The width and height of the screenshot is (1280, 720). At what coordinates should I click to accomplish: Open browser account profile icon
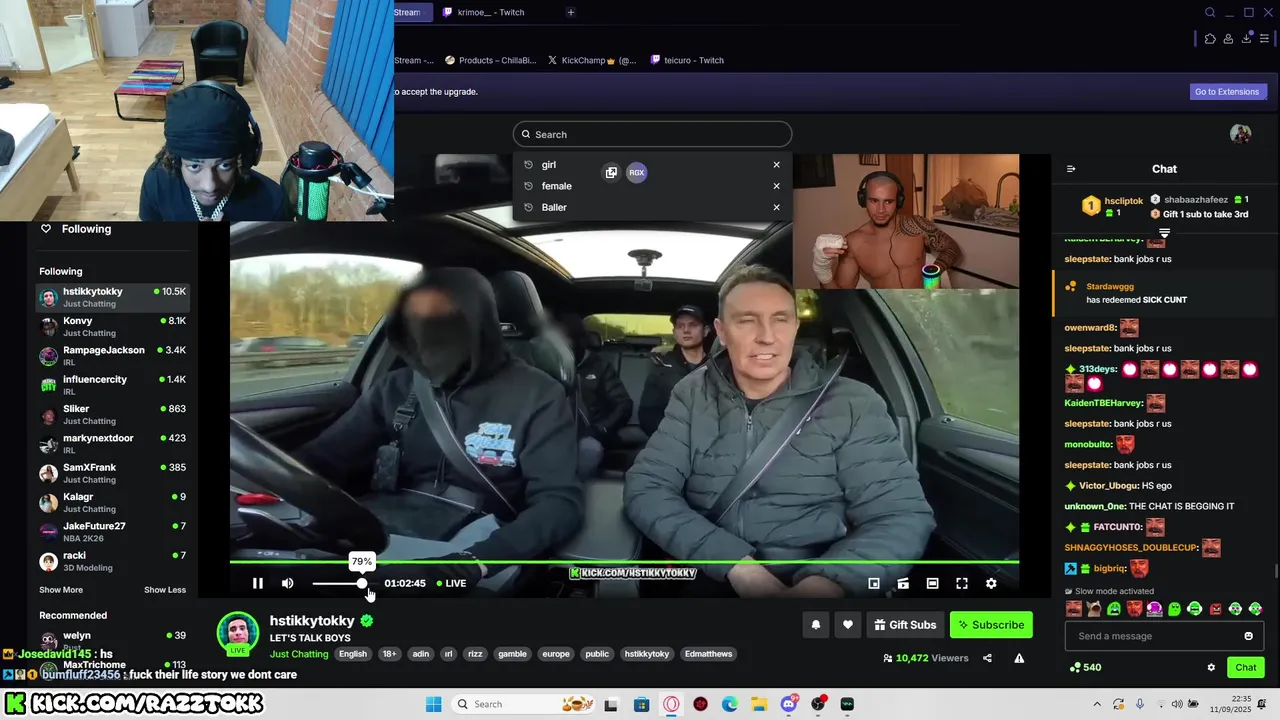[1228, 39]
